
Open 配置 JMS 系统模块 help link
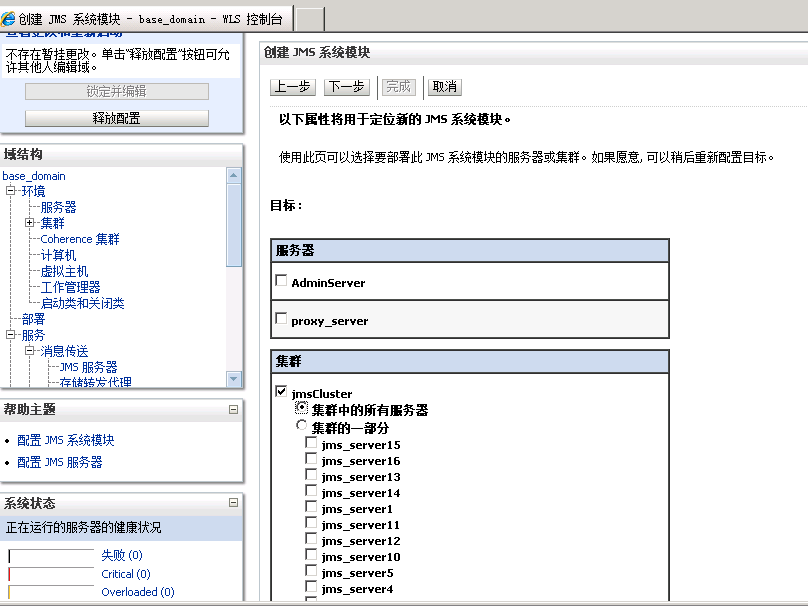coord(66,440)
